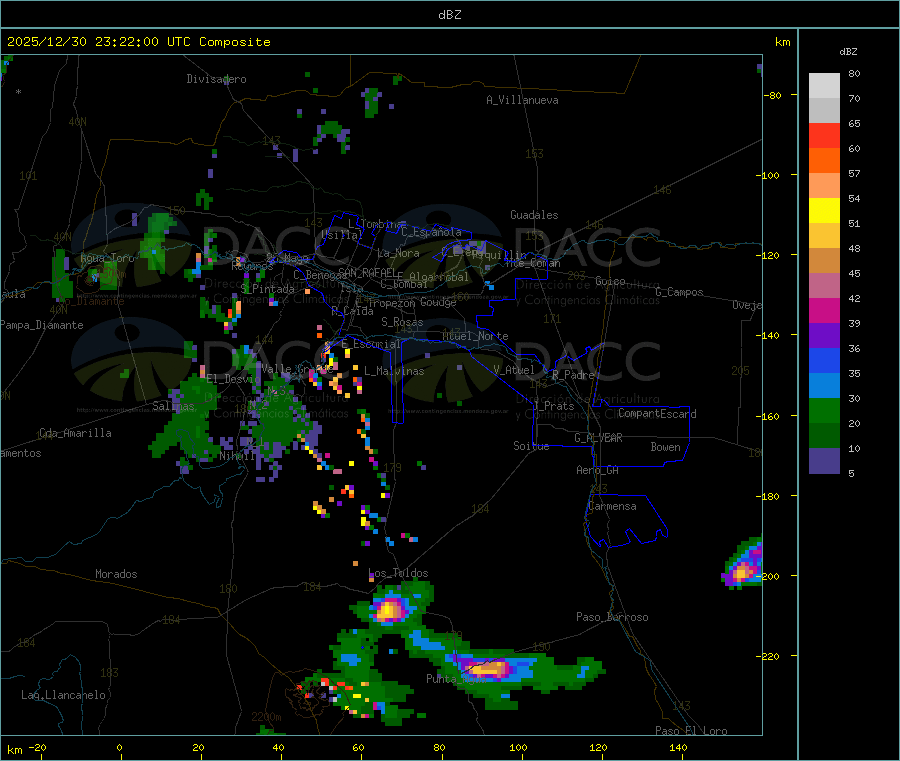Screen dimensions: 900x761
Task: Click the purple 36-39 dBZ legend swatch
Action: coord(824,336)
